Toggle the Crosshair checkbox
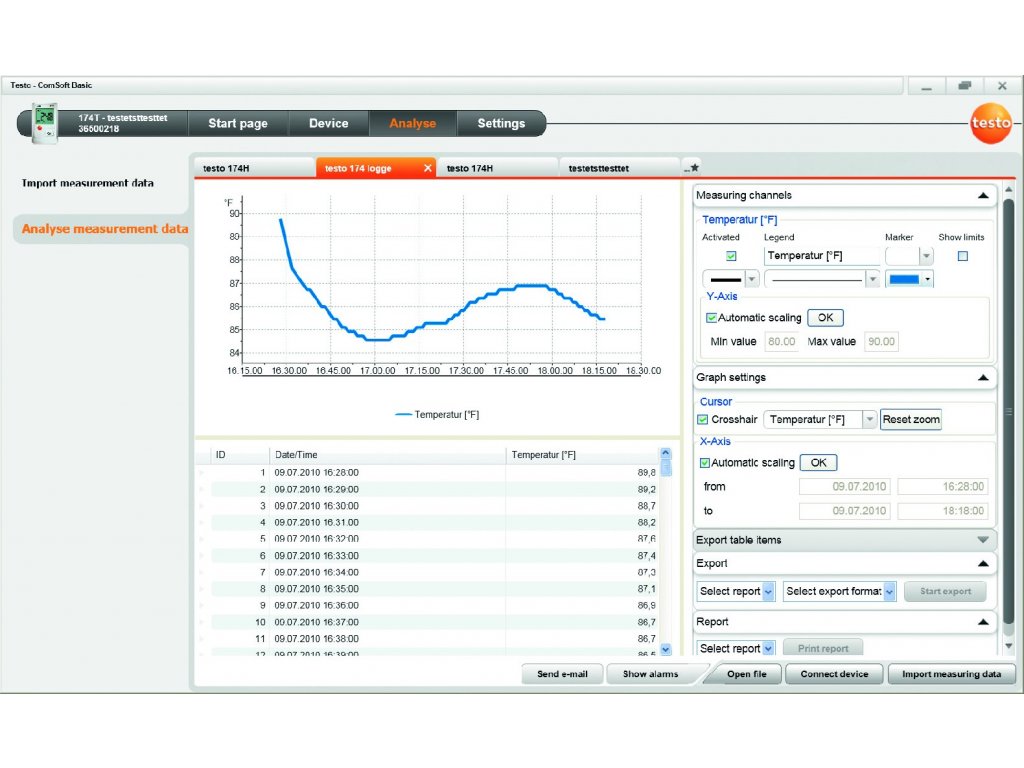This screenshot has height=768, width=1024. [703, 419]
